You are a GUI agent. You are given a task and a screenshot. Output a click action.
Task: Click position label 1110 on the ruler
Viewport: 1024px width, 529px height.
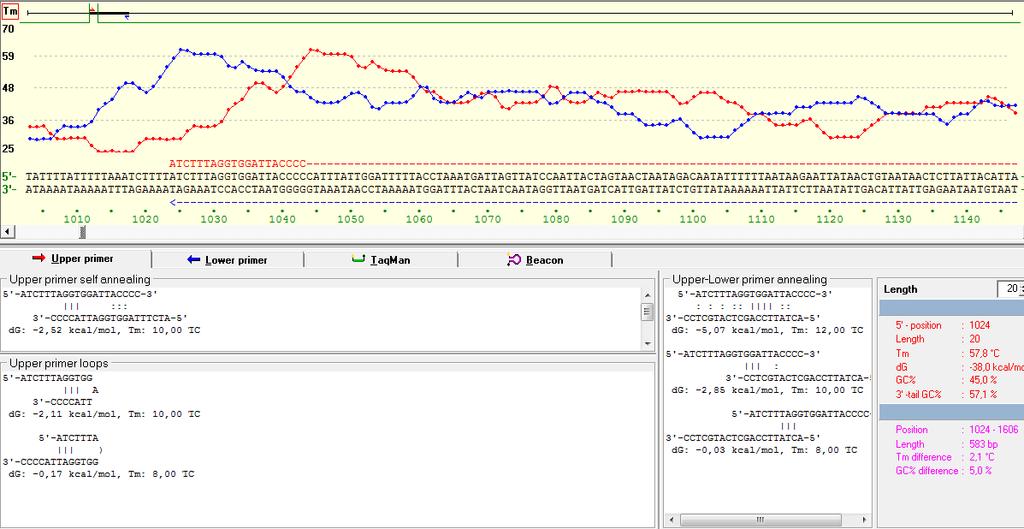761,219
